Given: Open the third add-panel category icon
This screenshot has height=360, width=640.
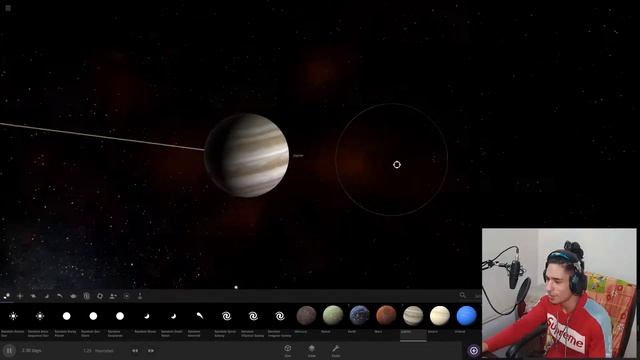Looking at the screenshot, I should 33,296.
